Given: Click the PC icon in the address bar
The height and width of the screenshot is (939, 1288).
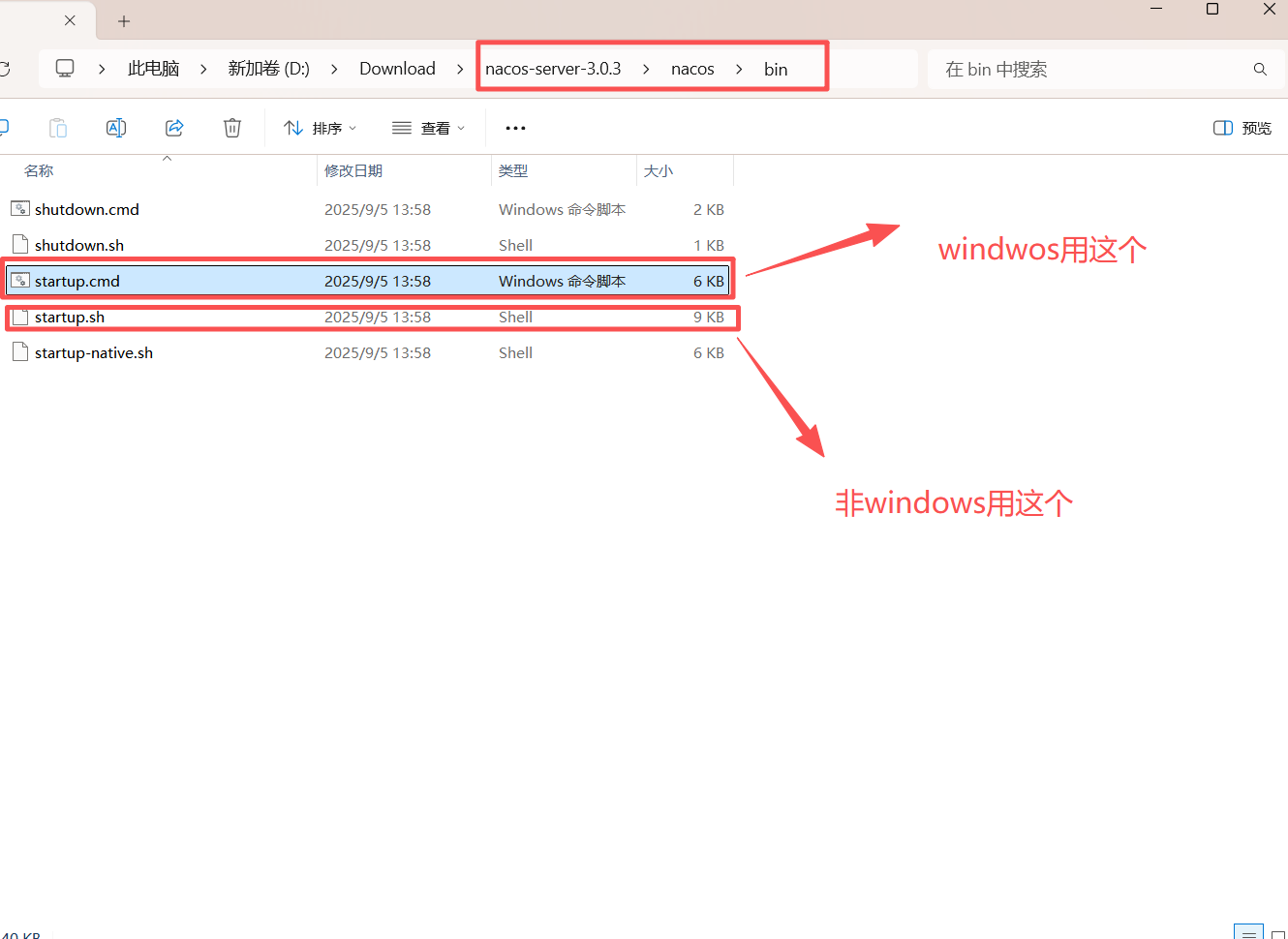Looking at the screenshot, I should tap(65, 69).
